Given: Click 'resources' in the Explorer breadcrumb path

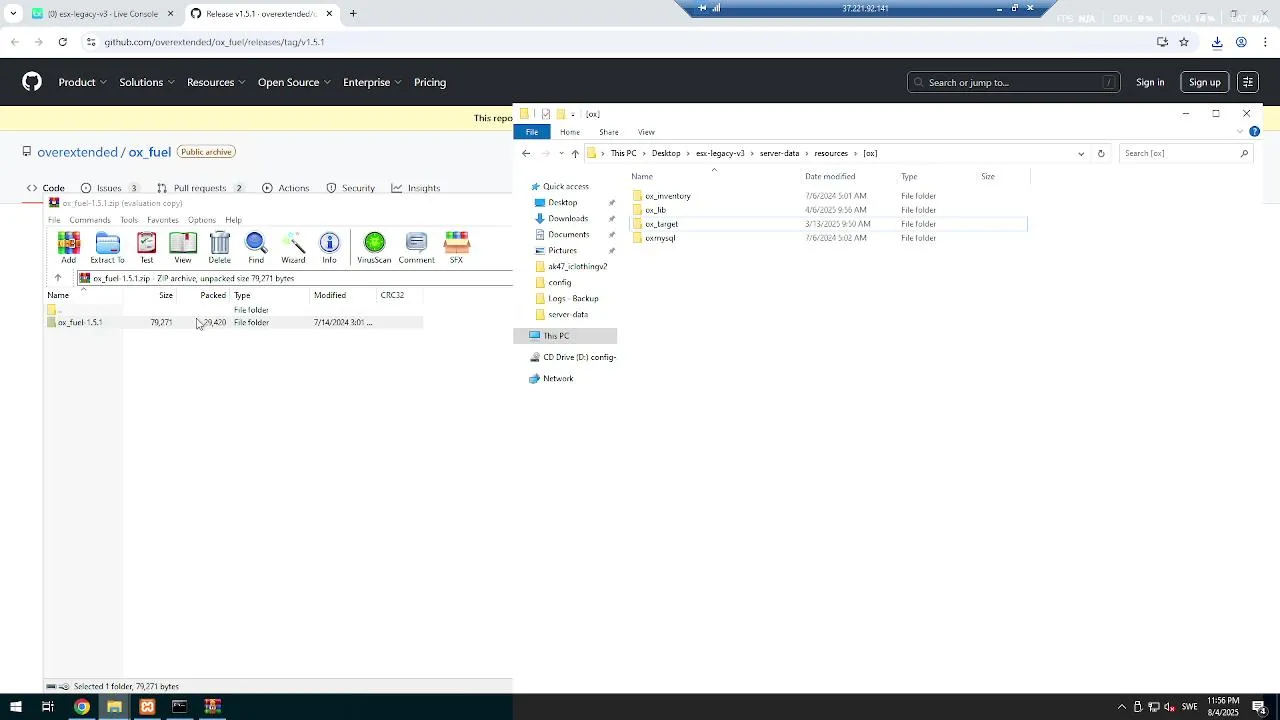Looking at the screenshot, I should [x=831, y=153].
